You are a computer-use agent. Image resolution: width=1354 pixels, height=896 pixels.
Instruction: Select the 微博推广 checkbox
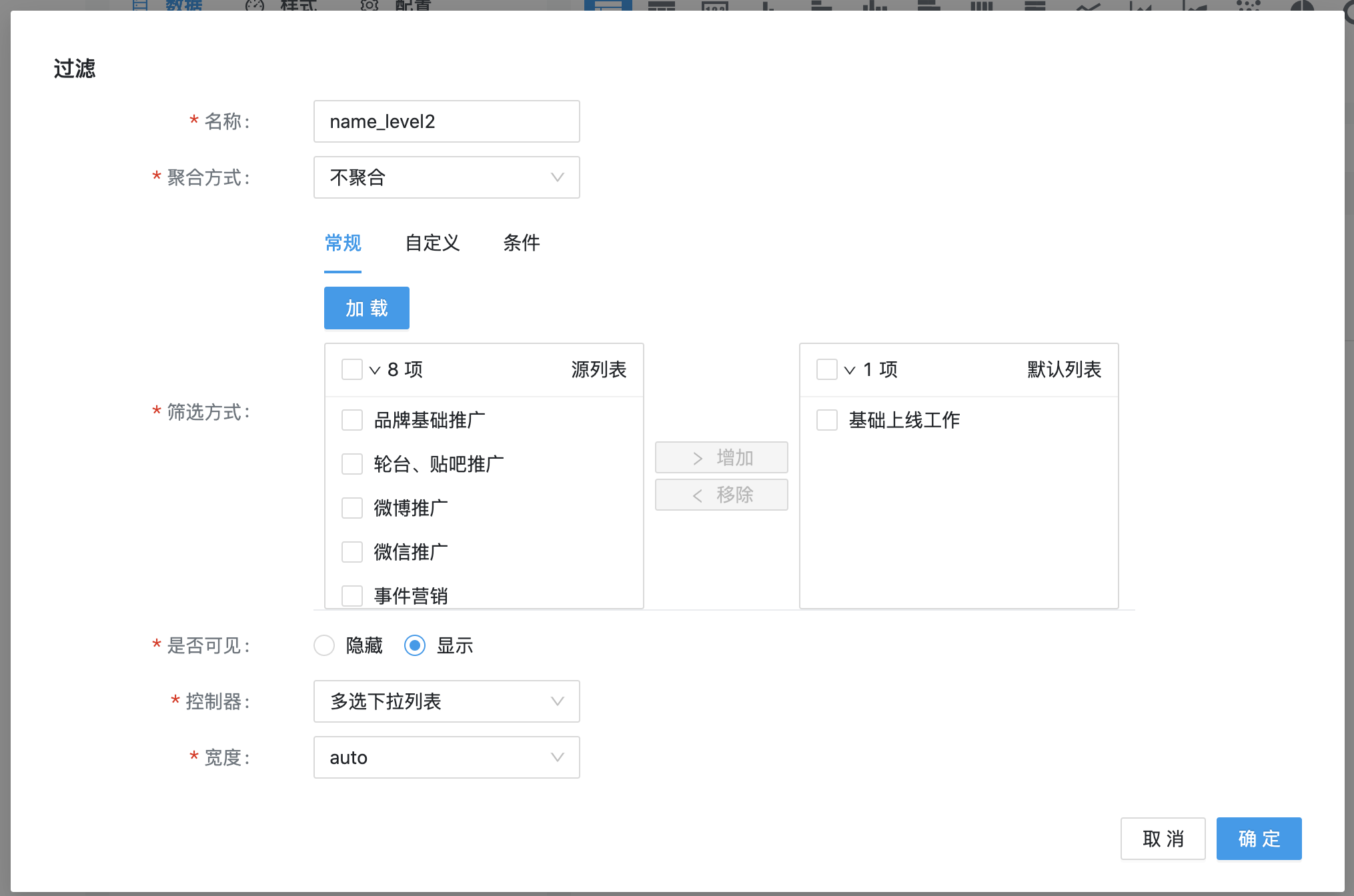(x=352, y=508)
